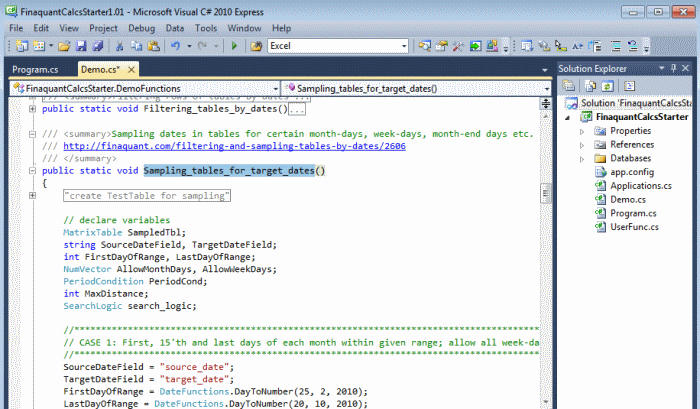Toggle auto-hide pin on Solution Explorer
Viewport: 700px width, 409px height.
pyautogui.click(x=674, y=68)
